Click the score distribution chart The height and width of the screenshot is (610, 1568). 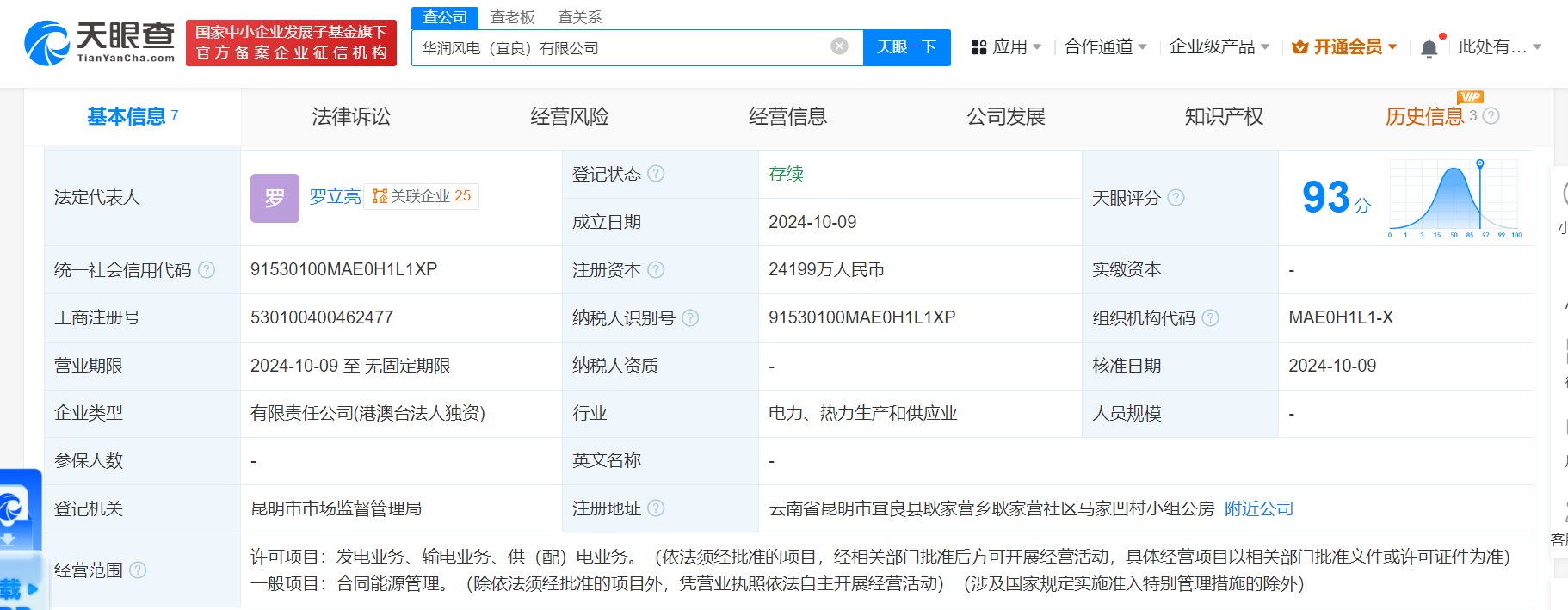click(x=1454, y=198)
